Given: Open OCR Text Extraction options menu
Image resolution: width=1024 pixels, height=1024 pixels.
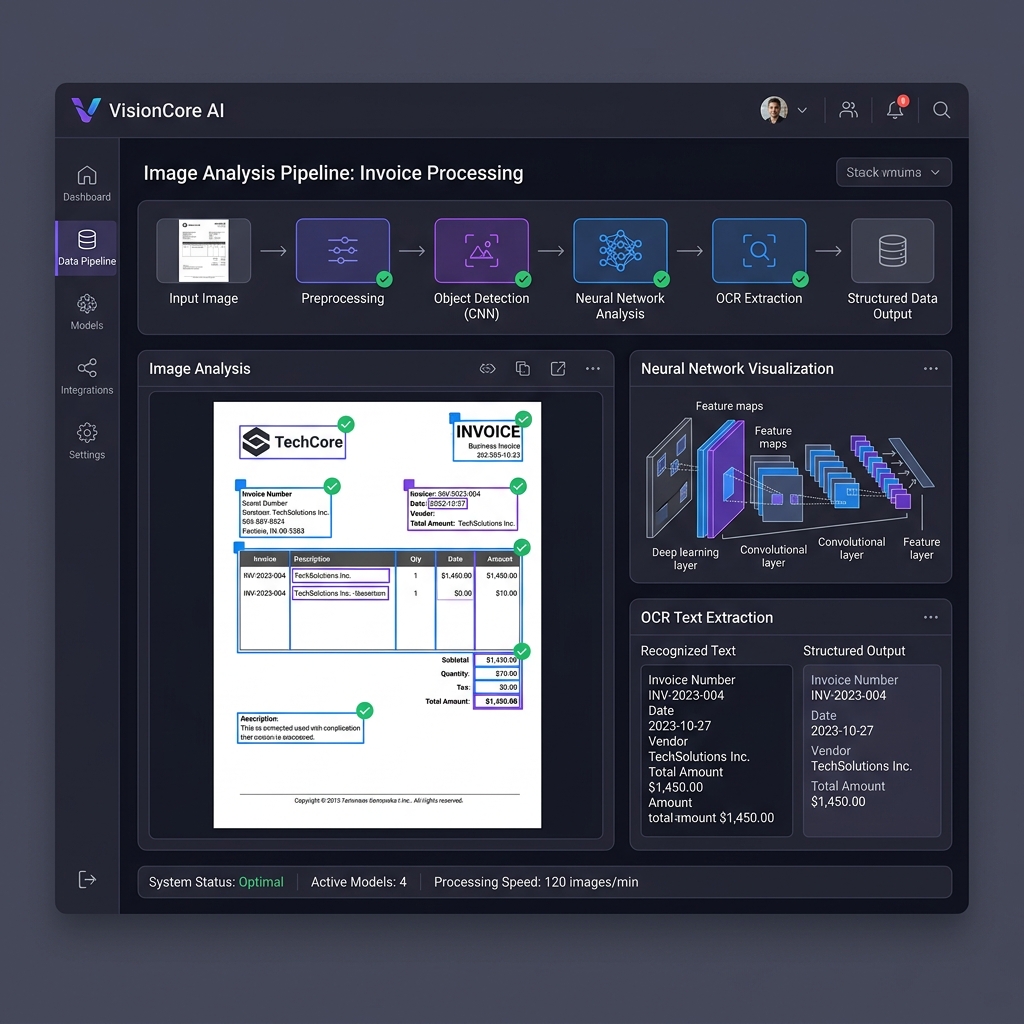Looking at the screenshot, I should point(931,617).
